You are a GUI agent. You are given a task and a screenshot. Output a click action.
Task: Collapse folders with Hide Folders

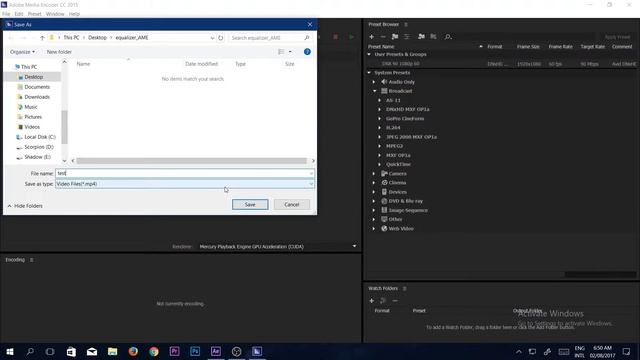[x=25, y=206]
